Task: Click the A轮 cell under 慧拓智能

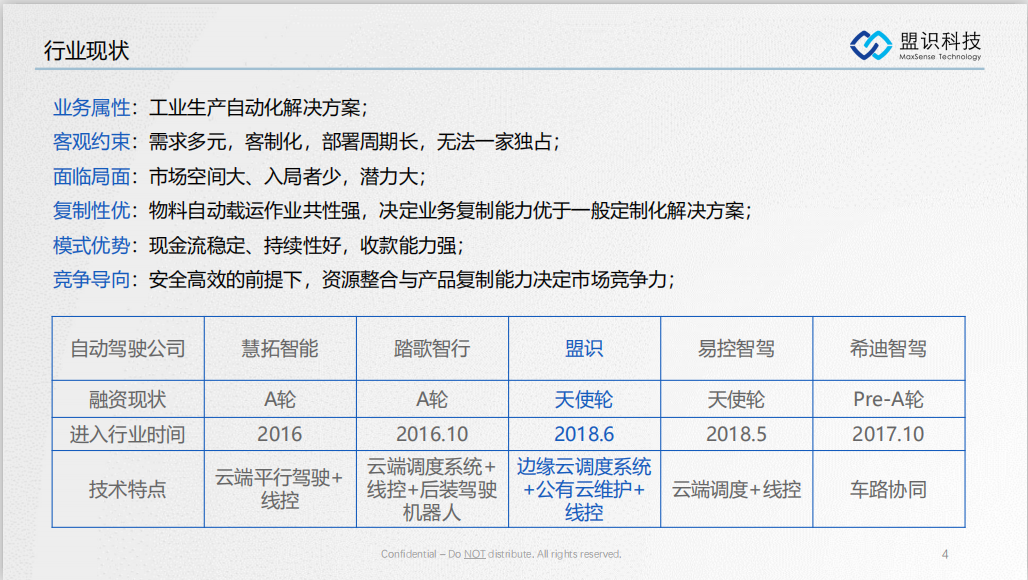Action: click(280, 399)
